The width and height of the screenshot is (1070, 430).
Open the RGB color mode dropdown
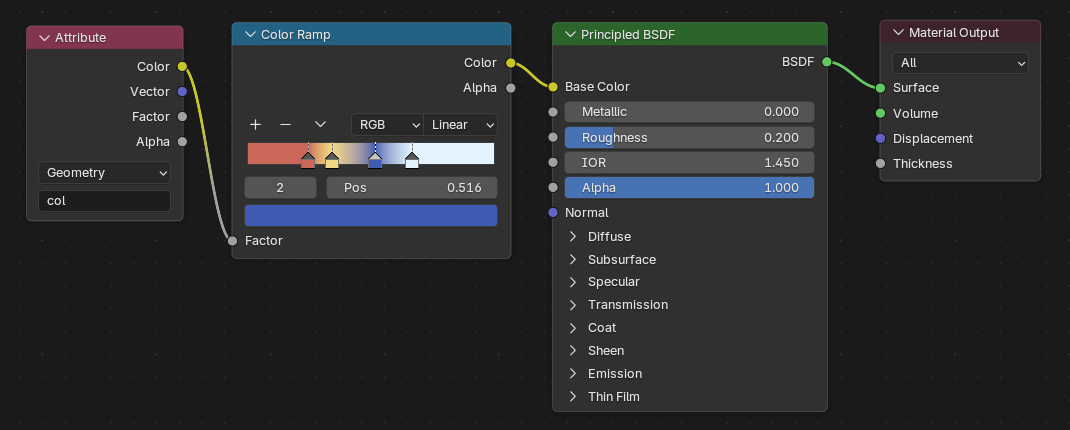point(386,125)
